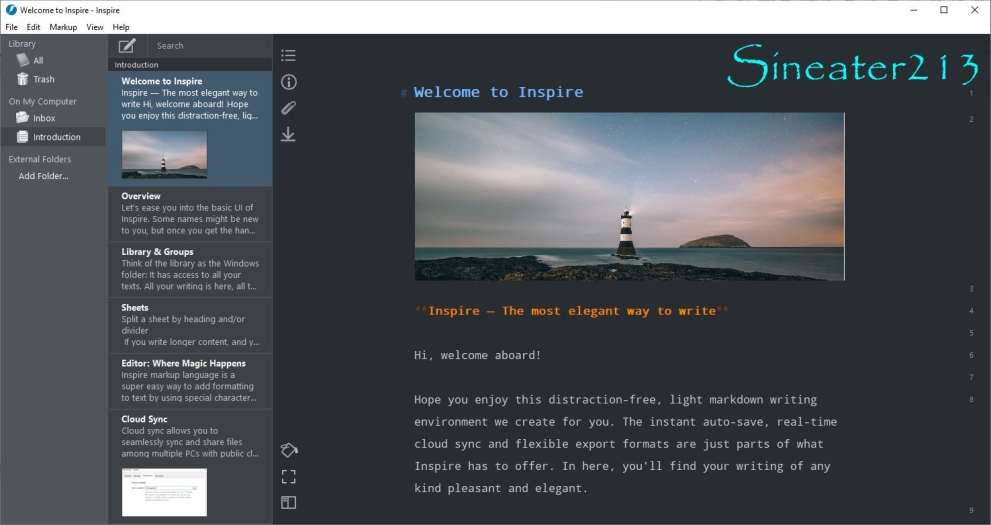991x525 pixels.
Task: Click the 'Hi, welcome aboard!' line
Action: (477, 355)
